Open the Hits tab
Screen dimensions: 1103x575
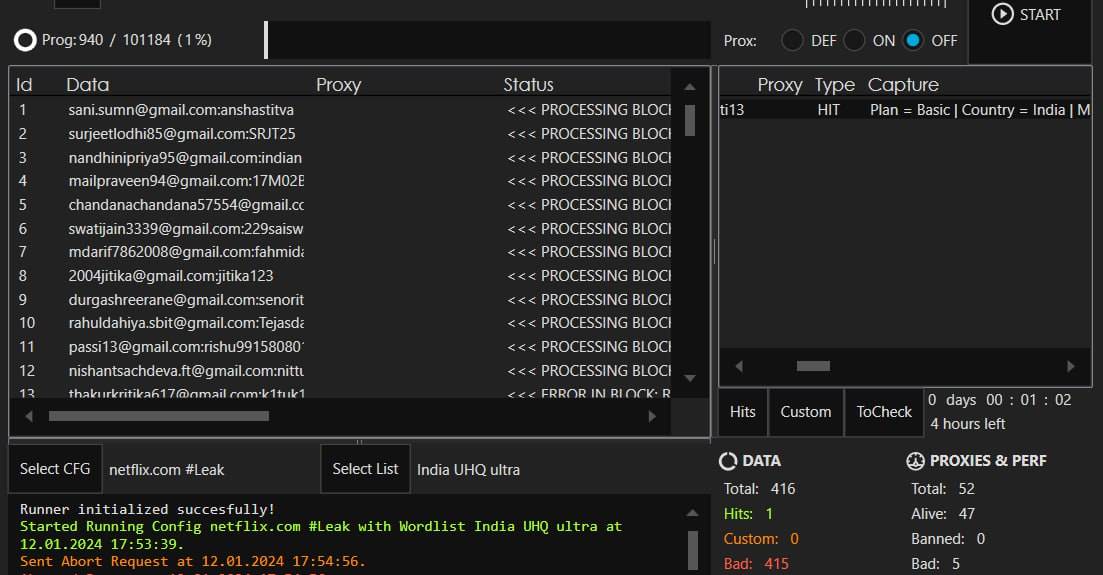pos(743,412)
